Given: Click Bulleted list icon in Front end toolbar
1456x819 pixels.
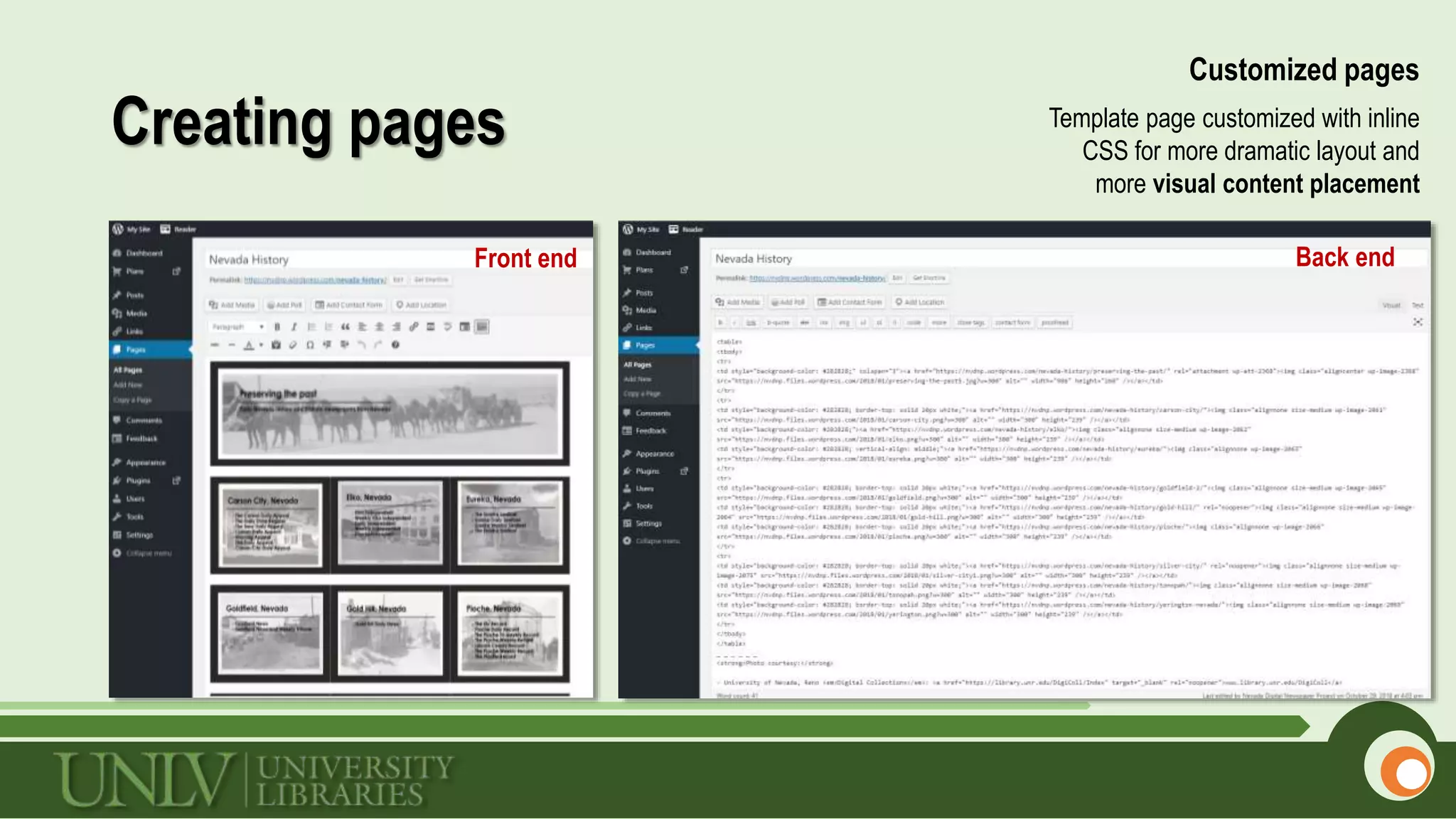Looking at the screenshot, I should coord(311,327).
